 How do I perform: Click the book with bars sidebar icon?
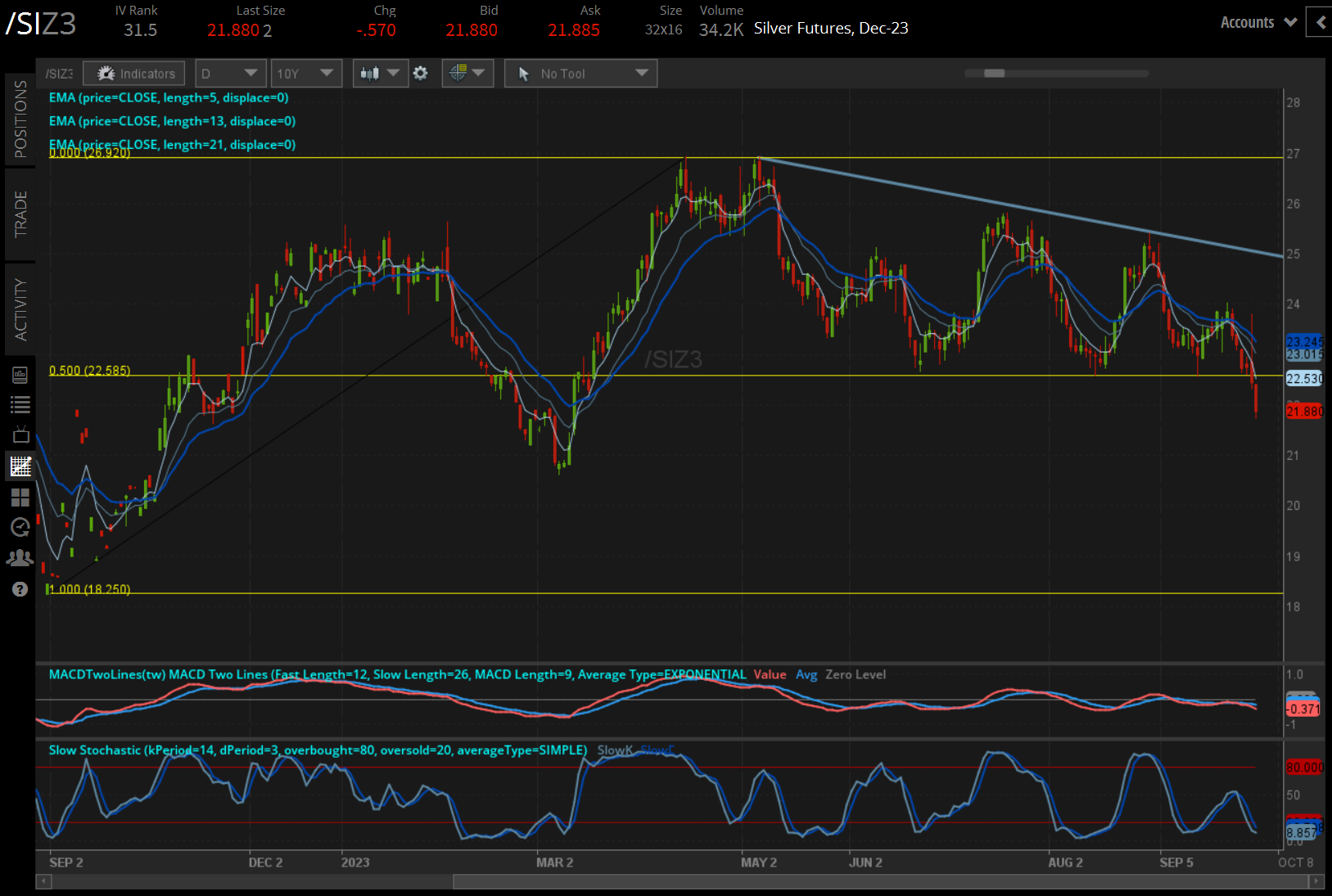point(20,375)
